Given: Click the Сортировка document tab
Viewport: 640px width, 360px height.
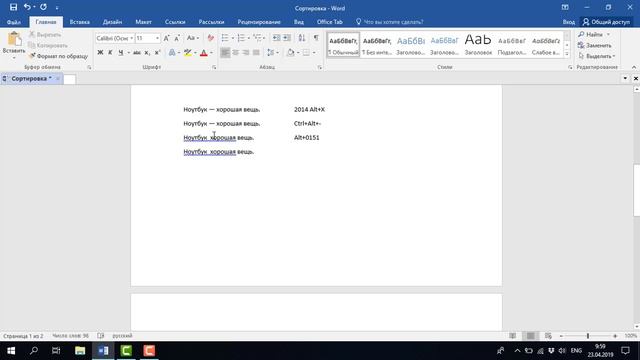Looking at the screenshot, I should (31, 78).
